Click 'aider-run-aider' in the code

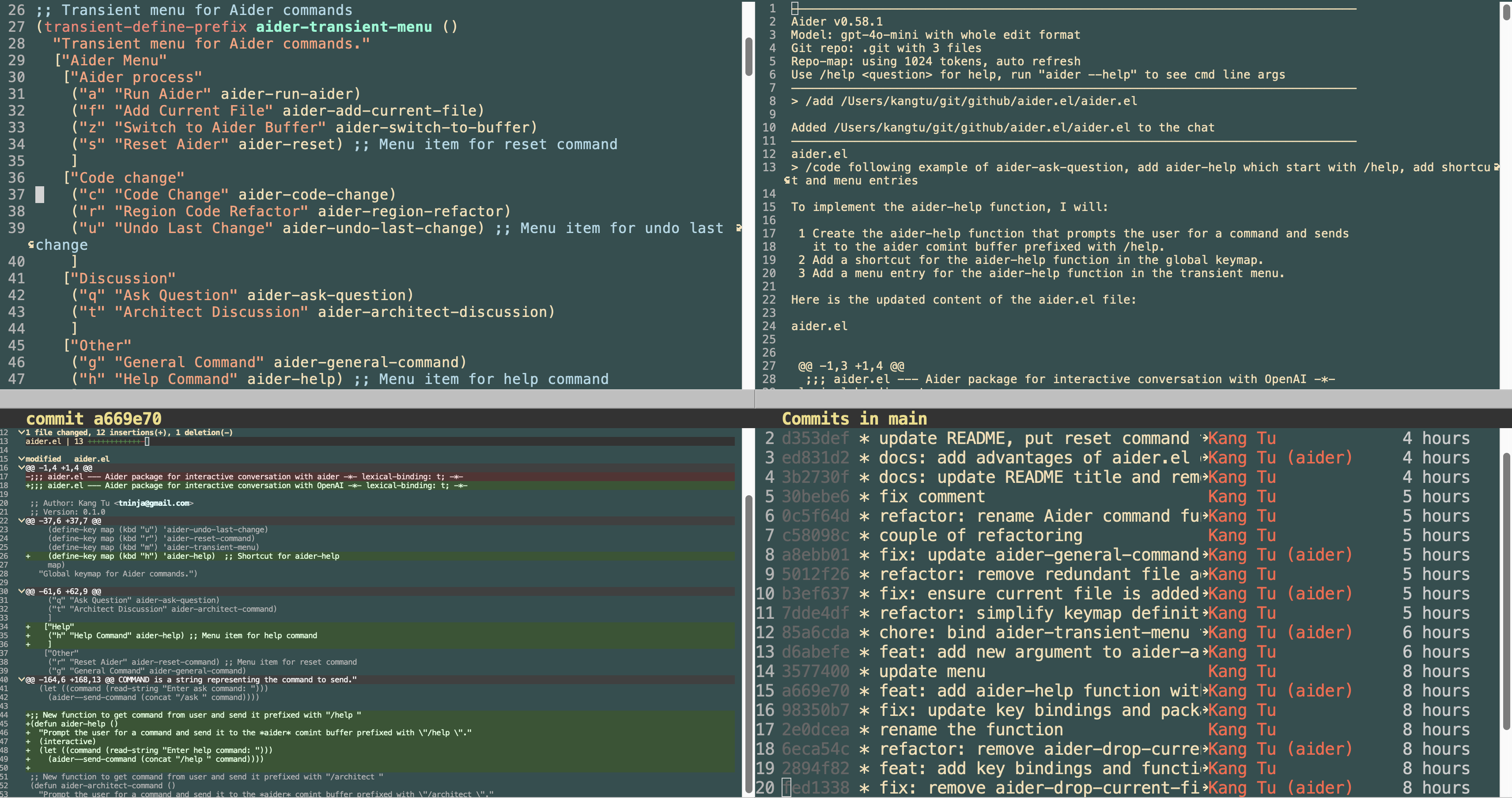coord(287,94)
